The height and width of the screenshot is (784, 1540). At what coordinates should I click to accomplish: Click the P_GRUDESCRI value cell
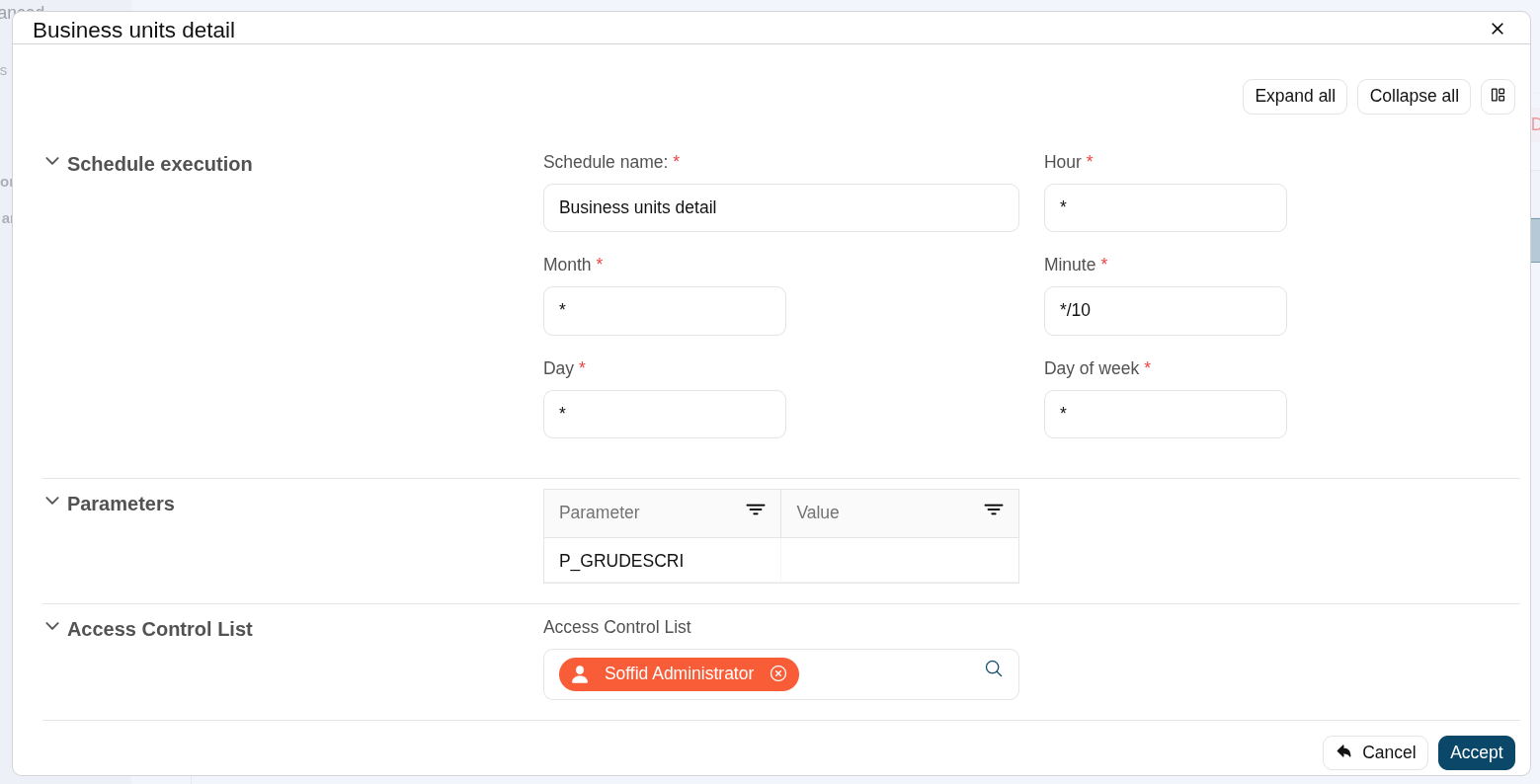(x=899, y=561)
